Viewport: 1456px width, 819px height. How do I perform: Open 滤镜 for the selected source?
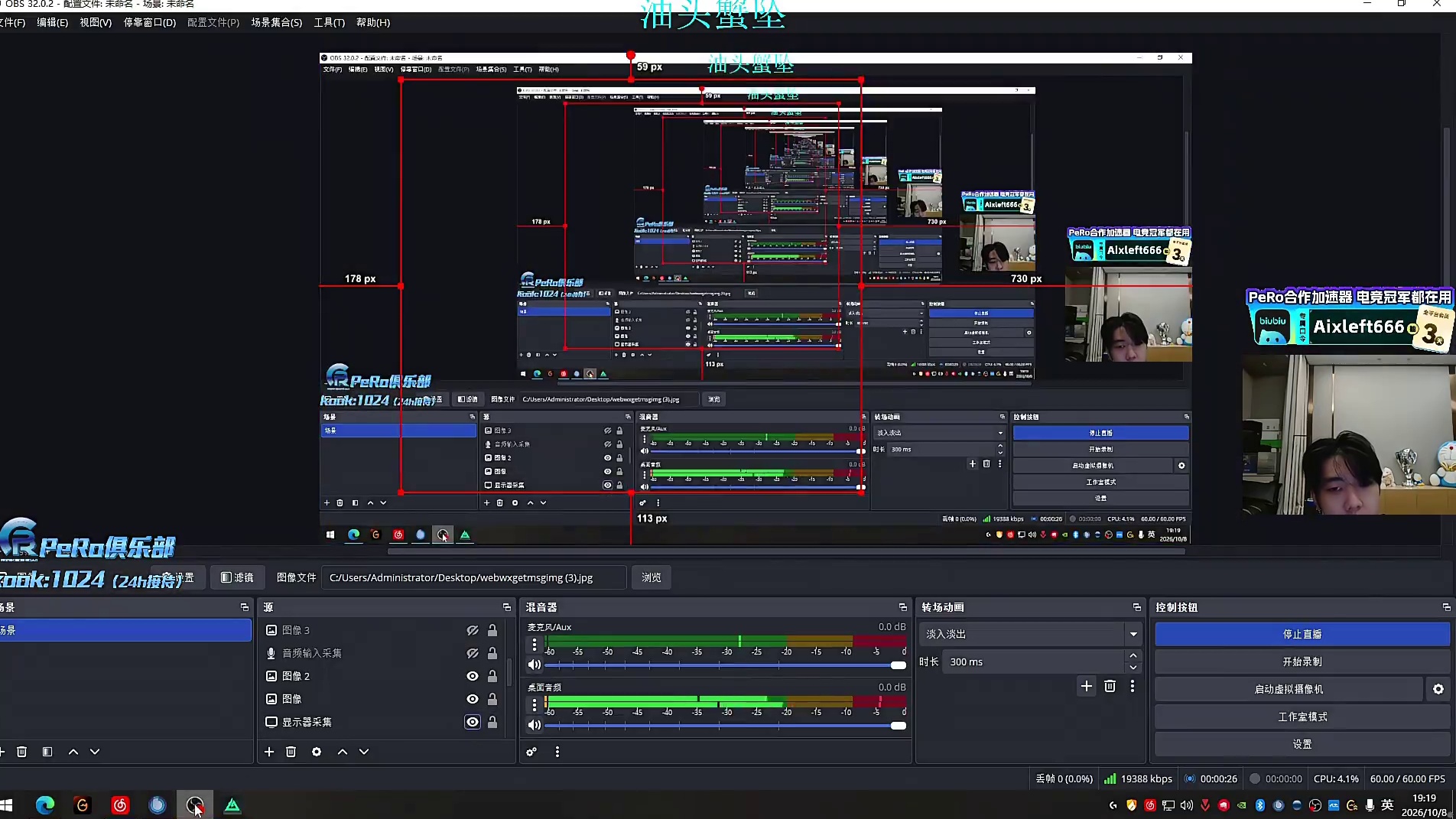[237, 577]
